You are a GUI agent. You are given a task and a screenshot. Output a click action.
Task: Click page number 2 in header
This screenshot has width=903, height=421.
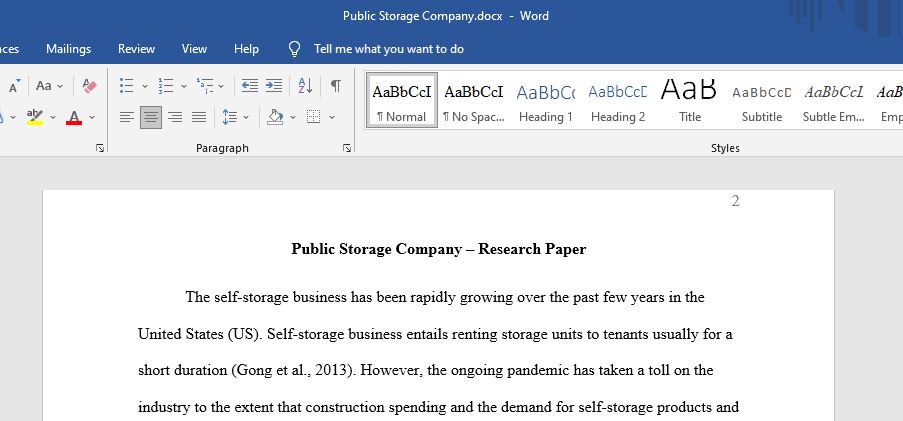735,201
